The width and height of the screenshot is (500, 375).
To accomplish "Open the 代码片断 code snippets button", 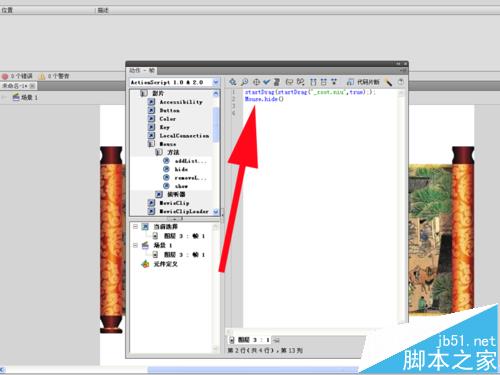I will (363, 82).
